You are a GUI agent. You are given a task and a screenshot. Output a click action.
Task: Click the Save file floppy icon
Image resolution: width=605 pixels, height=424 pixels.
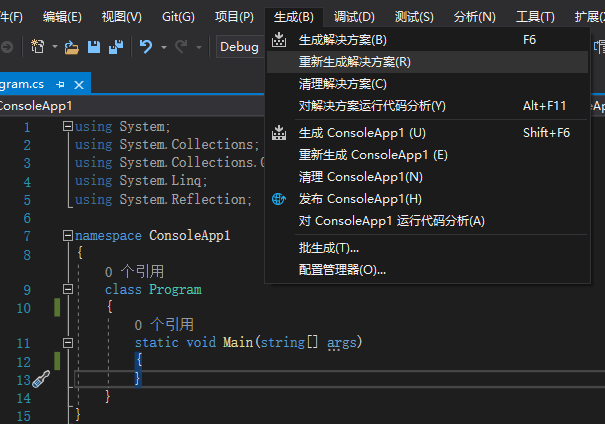(x=93, y=46)
